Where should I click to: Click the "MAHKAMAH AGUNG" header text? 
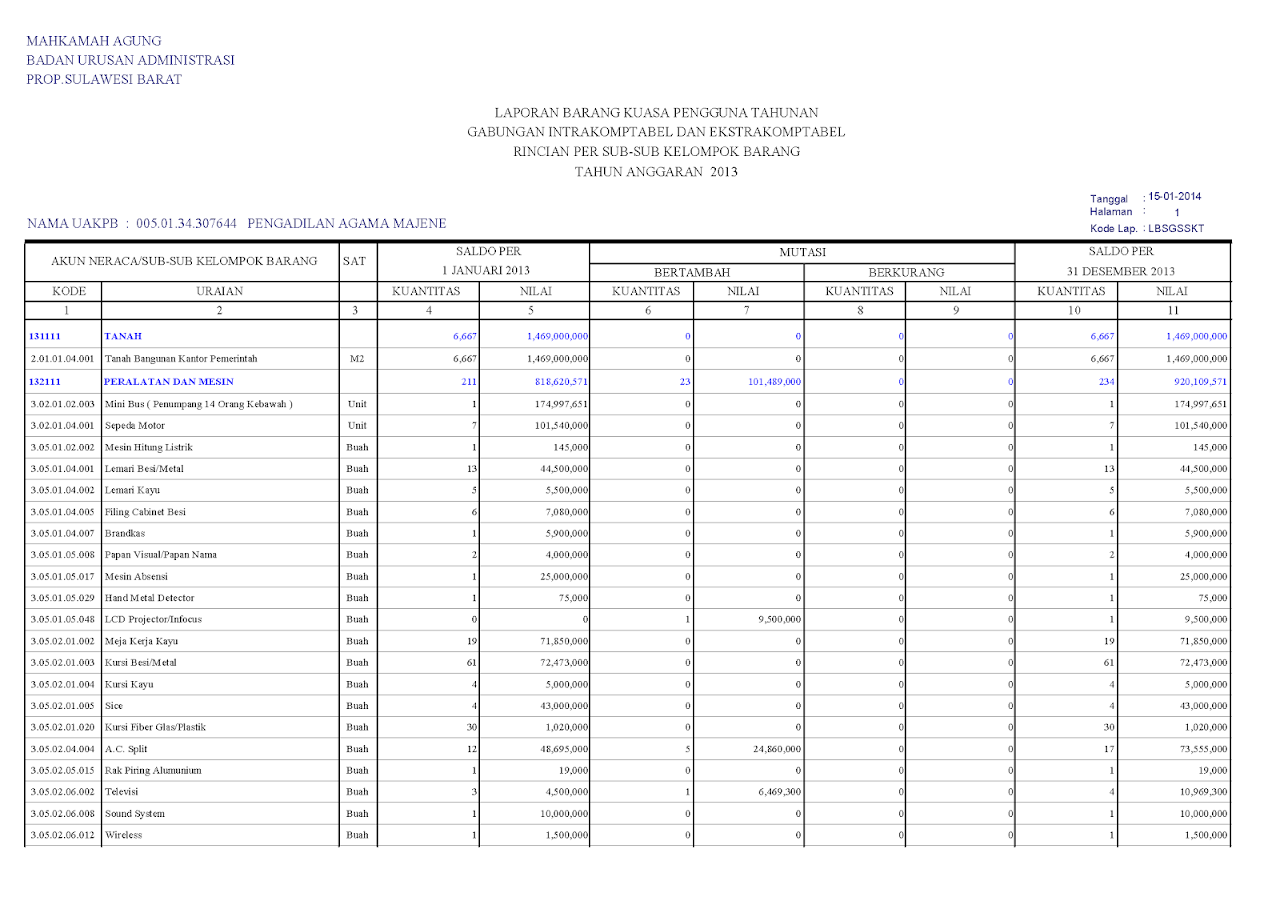coord(94,41)
